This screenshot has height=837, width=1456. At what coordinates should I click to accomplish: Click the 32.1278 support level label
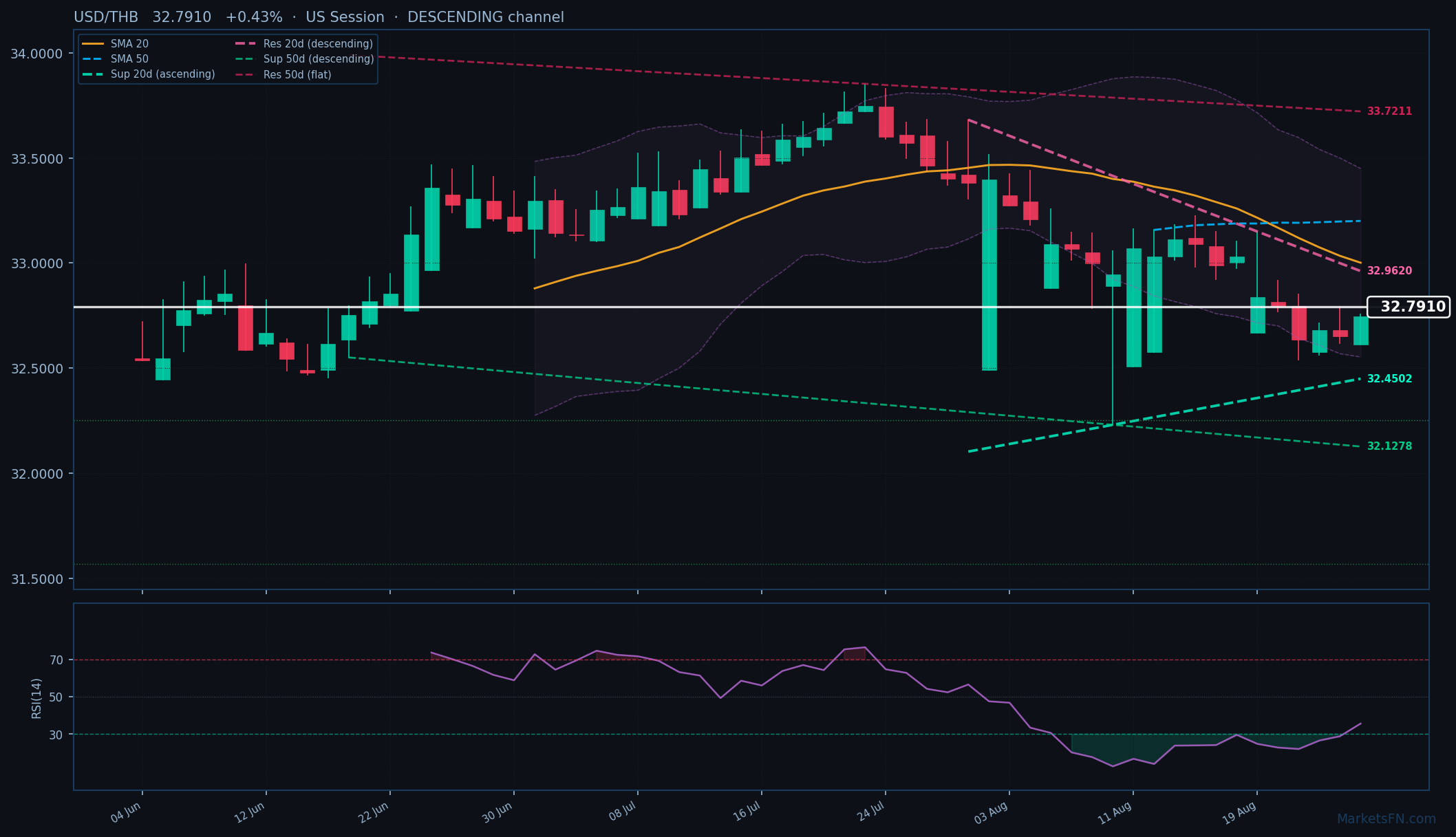click(x=1389, y=446)
